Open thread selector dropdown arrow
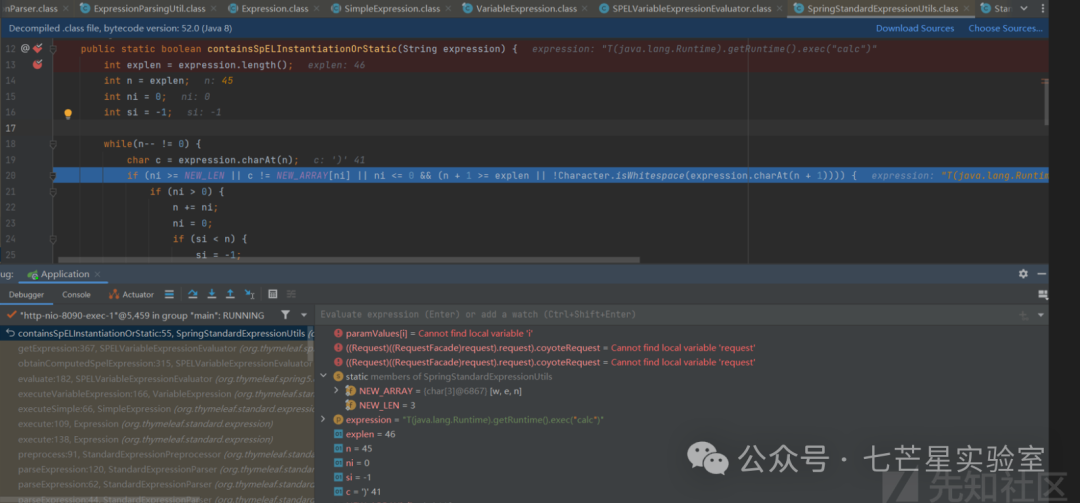The image size is (1080, 503). point(304,315)
